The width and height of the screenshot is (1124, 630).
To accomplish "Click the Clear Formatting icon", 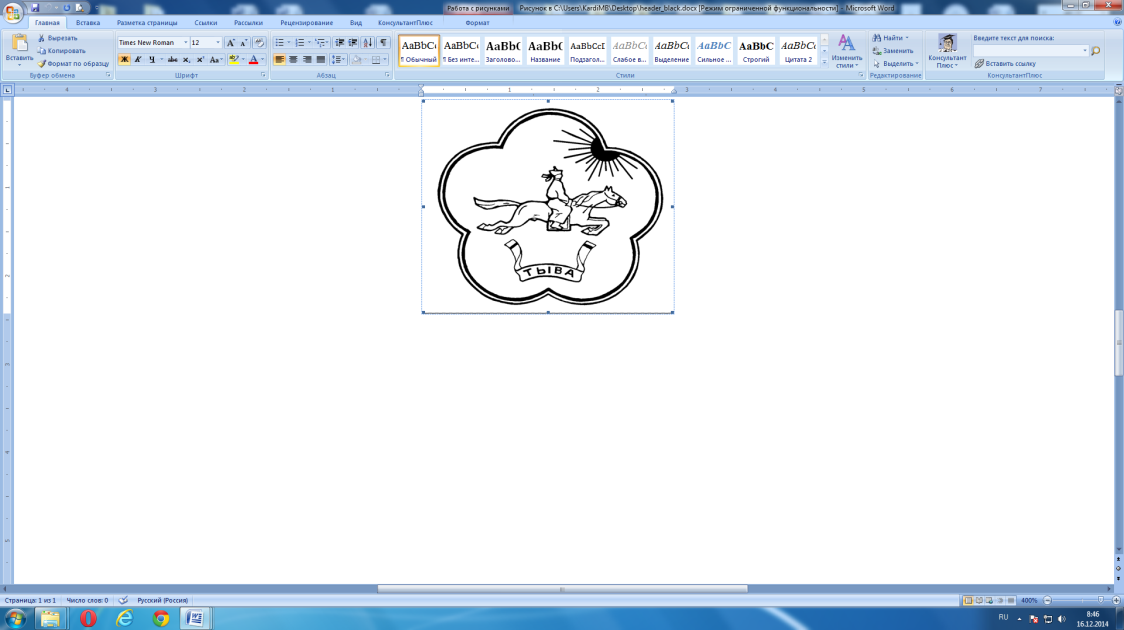I will [x=260, y=43].
